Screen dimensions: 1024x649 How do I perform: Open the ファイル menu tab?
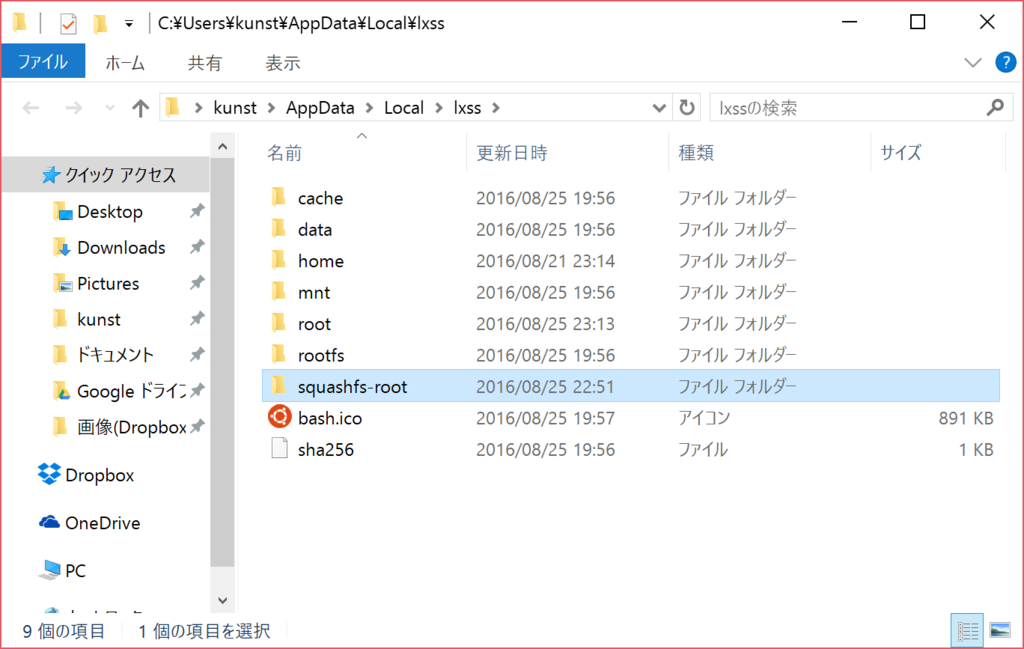43,62
